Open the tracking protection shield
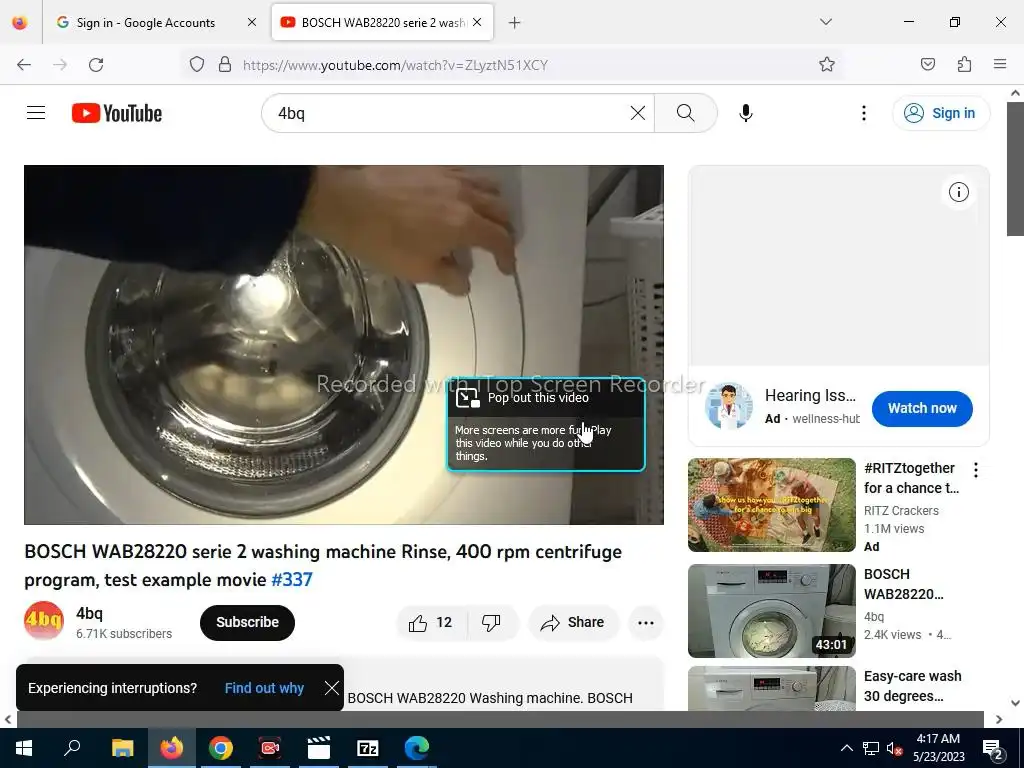This screenshot has height=768, width=1024. tap(197, 64)
